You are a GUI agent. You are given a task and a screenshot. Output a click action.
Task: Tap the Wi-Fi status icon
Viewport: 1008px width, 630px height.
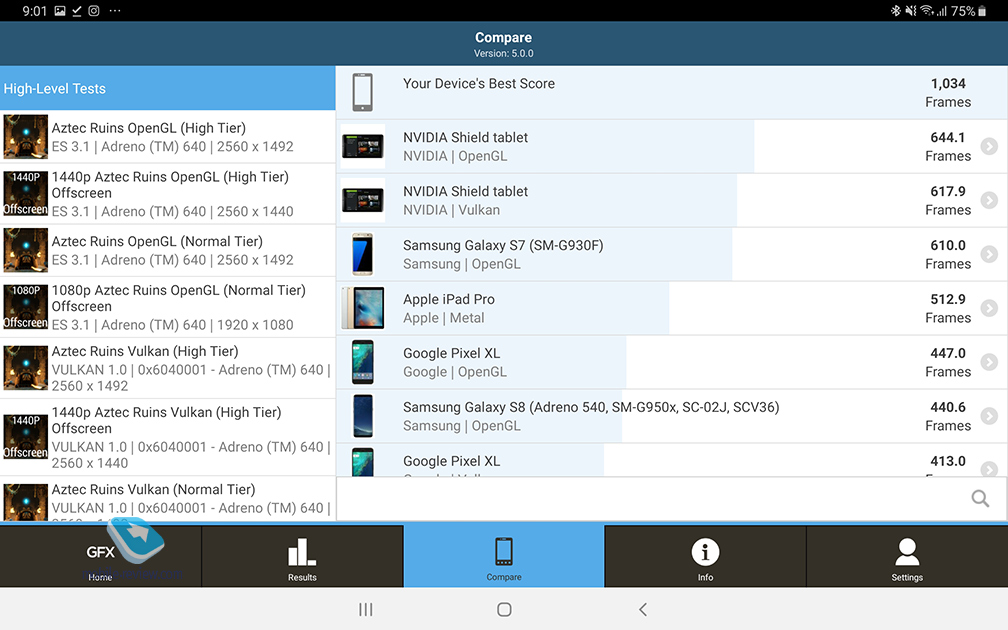click(x=926, y=11)
